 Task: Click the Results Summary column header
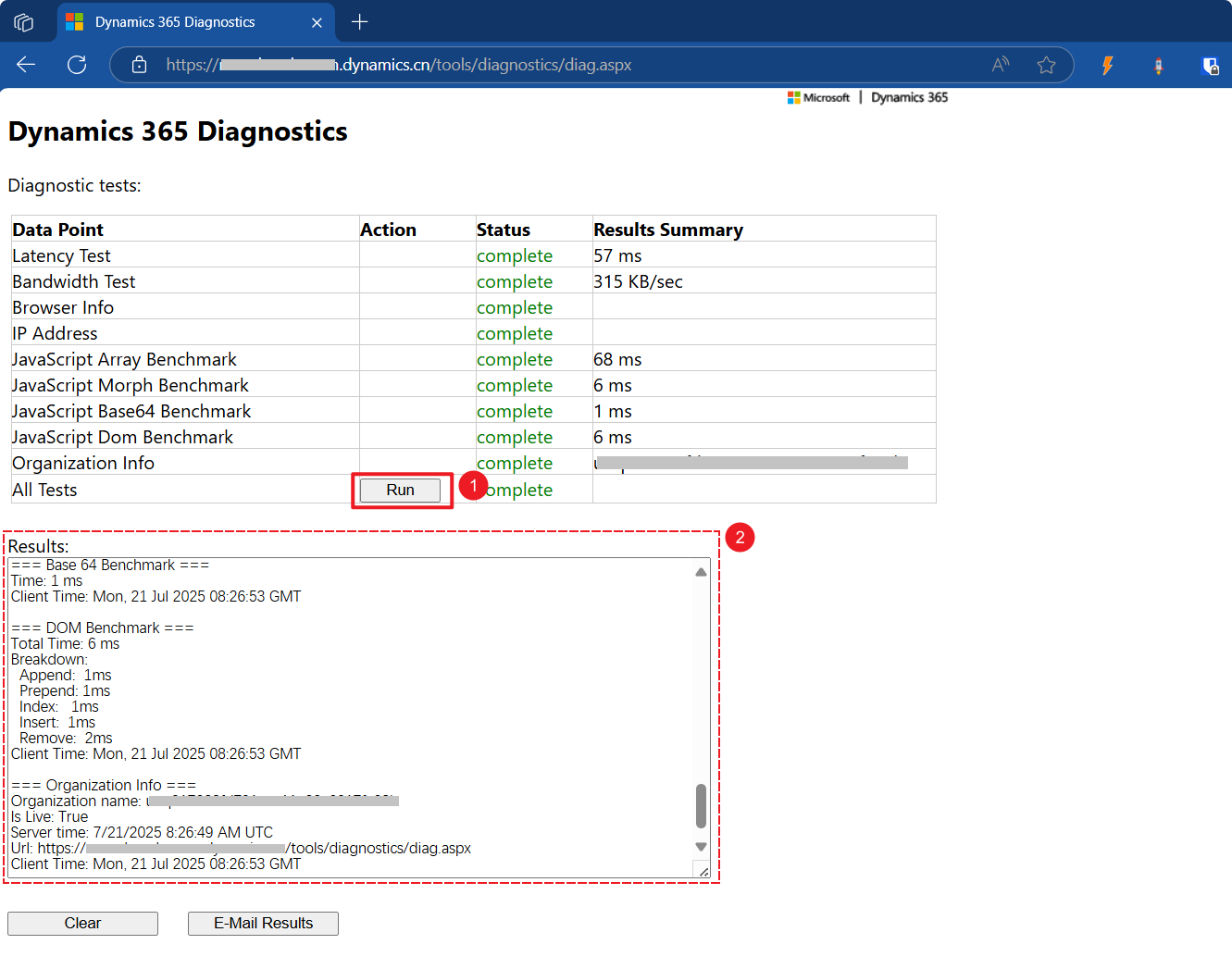click(x=668, y=230)
